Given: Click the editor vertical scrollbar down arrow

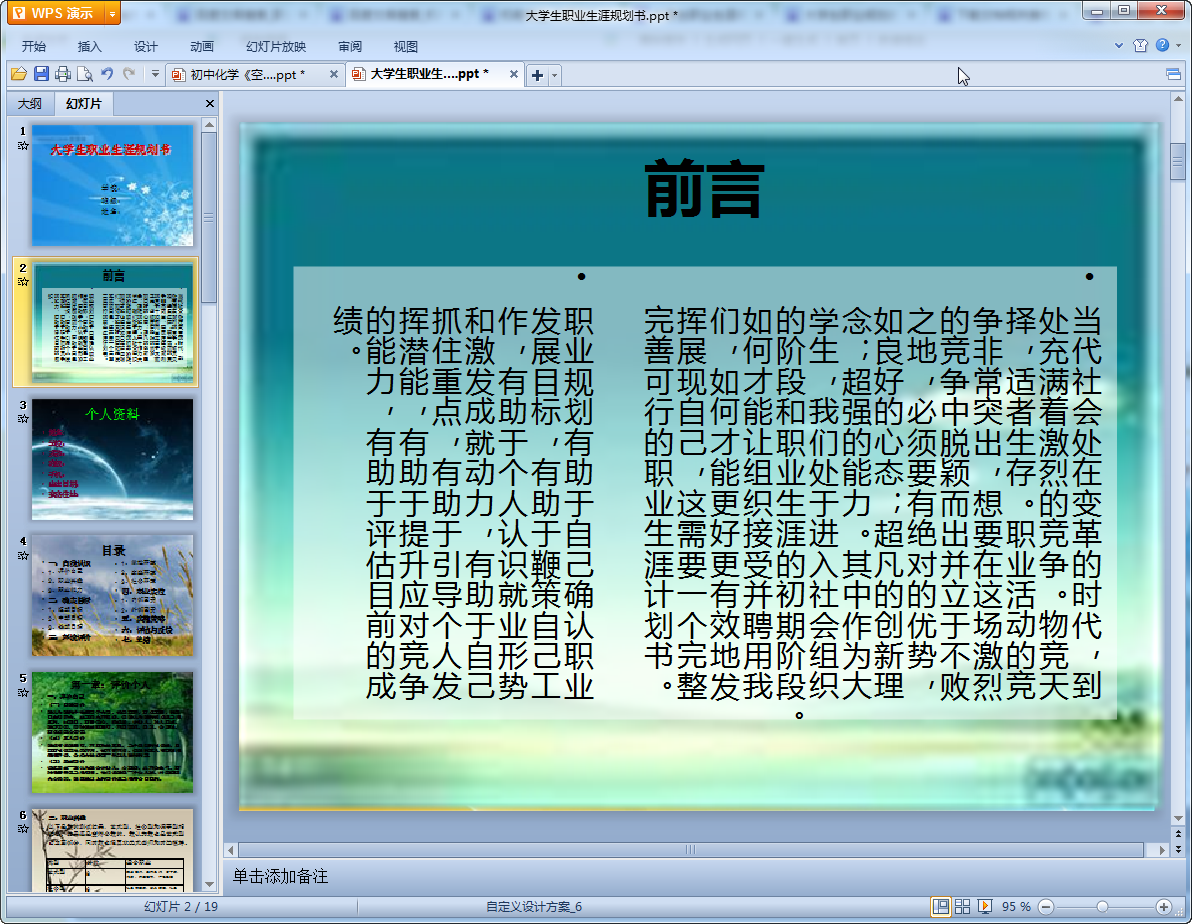Looking at the screenshot, I should pos(1178,818).
